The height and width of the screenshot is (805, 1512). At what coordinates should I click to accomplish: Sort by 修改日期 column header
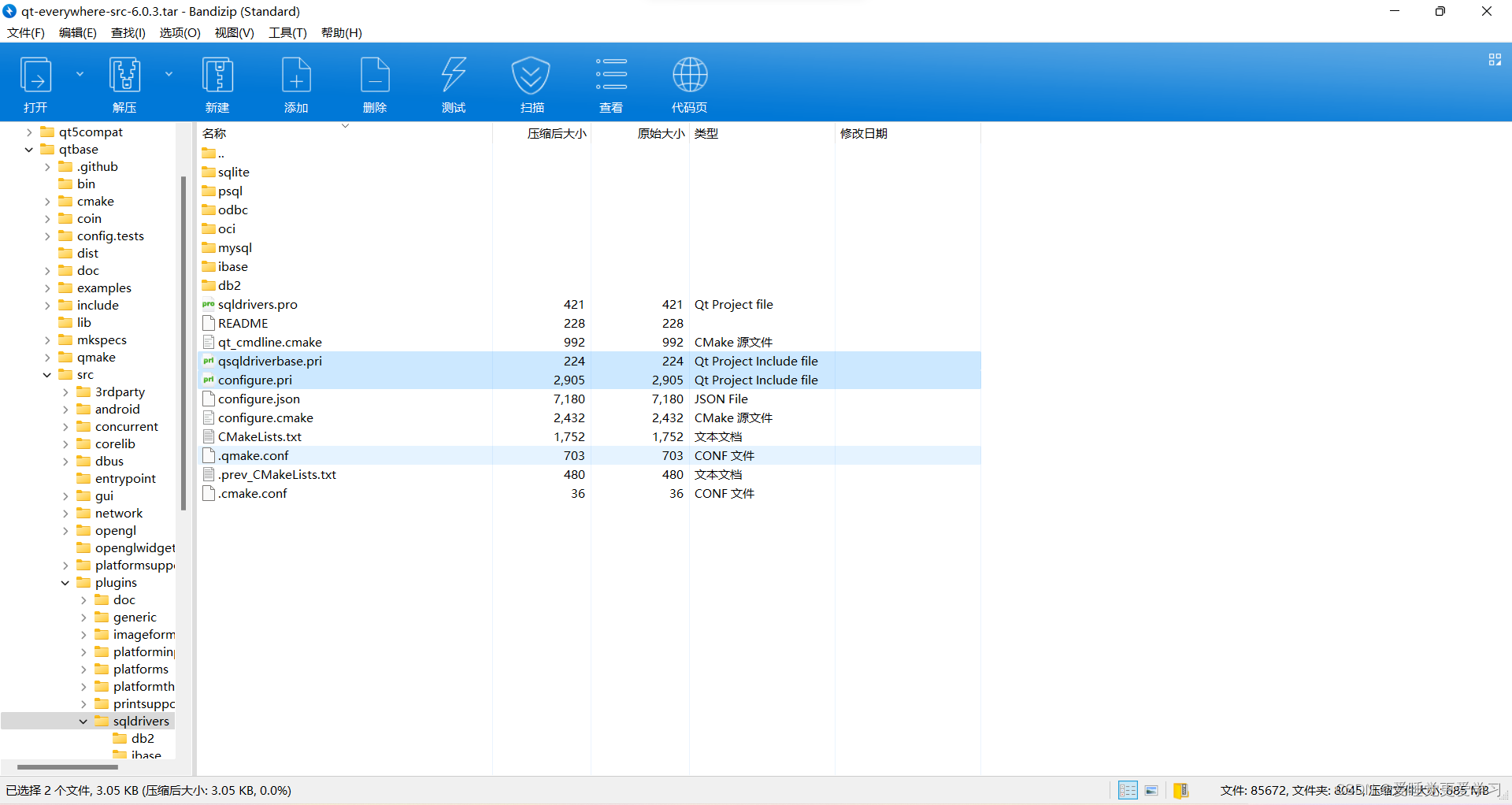[x=908, y=133]
